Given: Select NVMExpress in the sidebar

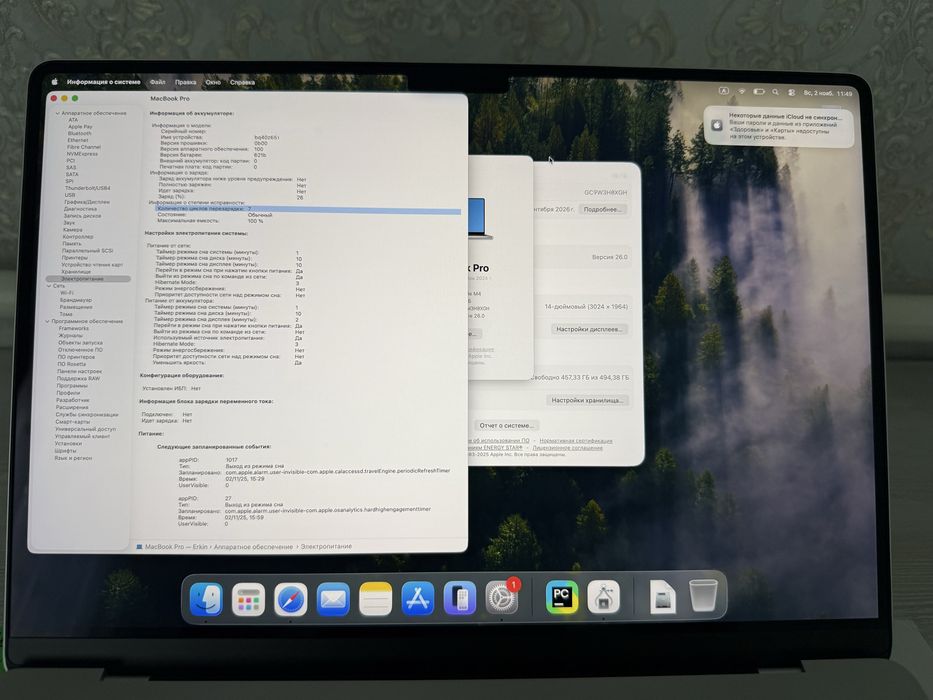Looking at the screenshot, I should point(82,154).
